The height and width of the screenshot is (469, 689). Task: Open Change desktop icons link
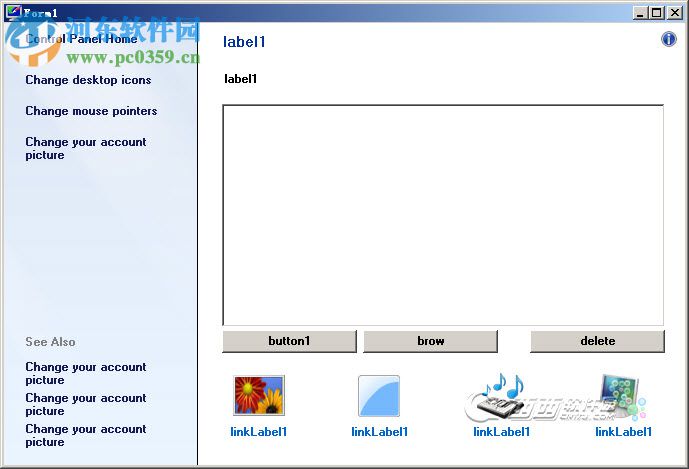click(x=88, y=80)
